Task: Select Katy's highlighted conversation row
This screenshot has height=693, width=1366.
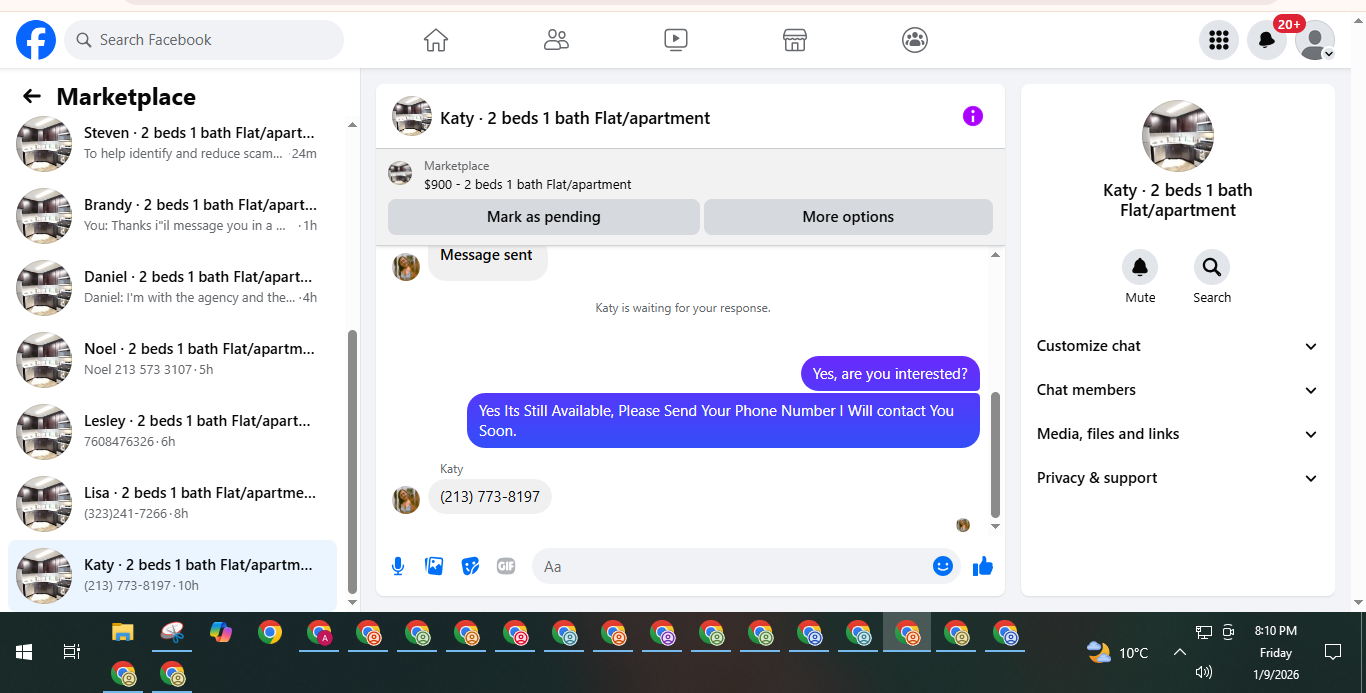Action: 173,575
